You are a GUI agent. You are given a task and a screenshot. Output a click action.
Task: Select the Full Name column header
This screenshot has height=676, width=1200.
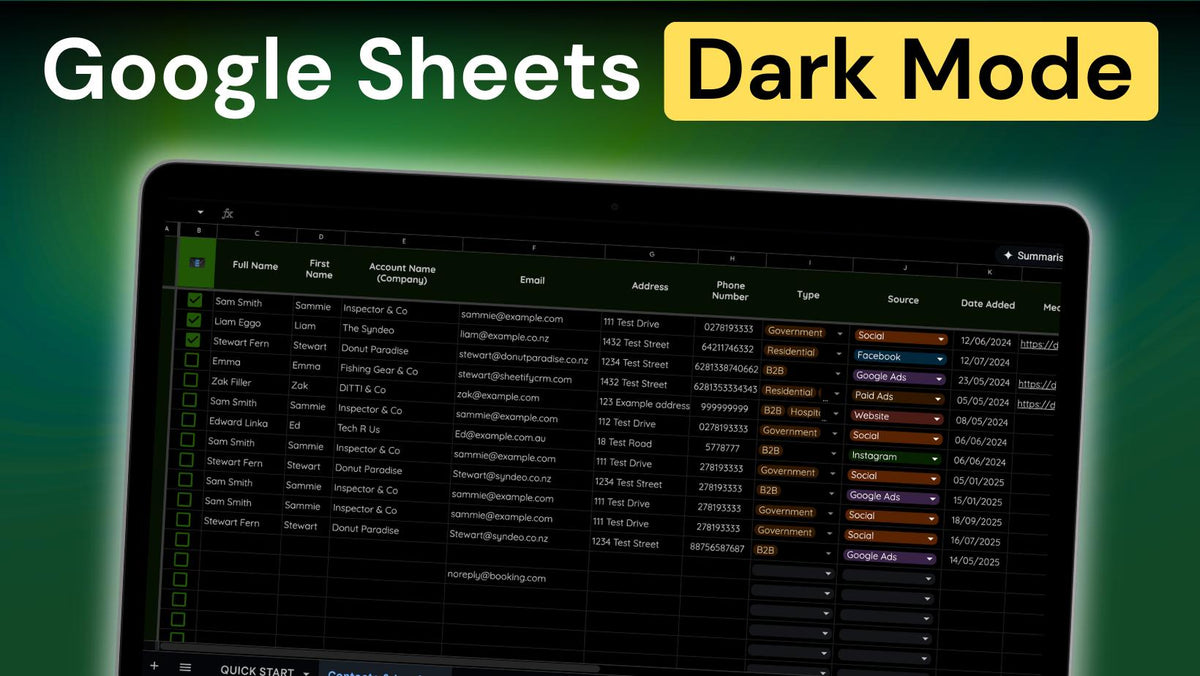(x=255, y=266)
